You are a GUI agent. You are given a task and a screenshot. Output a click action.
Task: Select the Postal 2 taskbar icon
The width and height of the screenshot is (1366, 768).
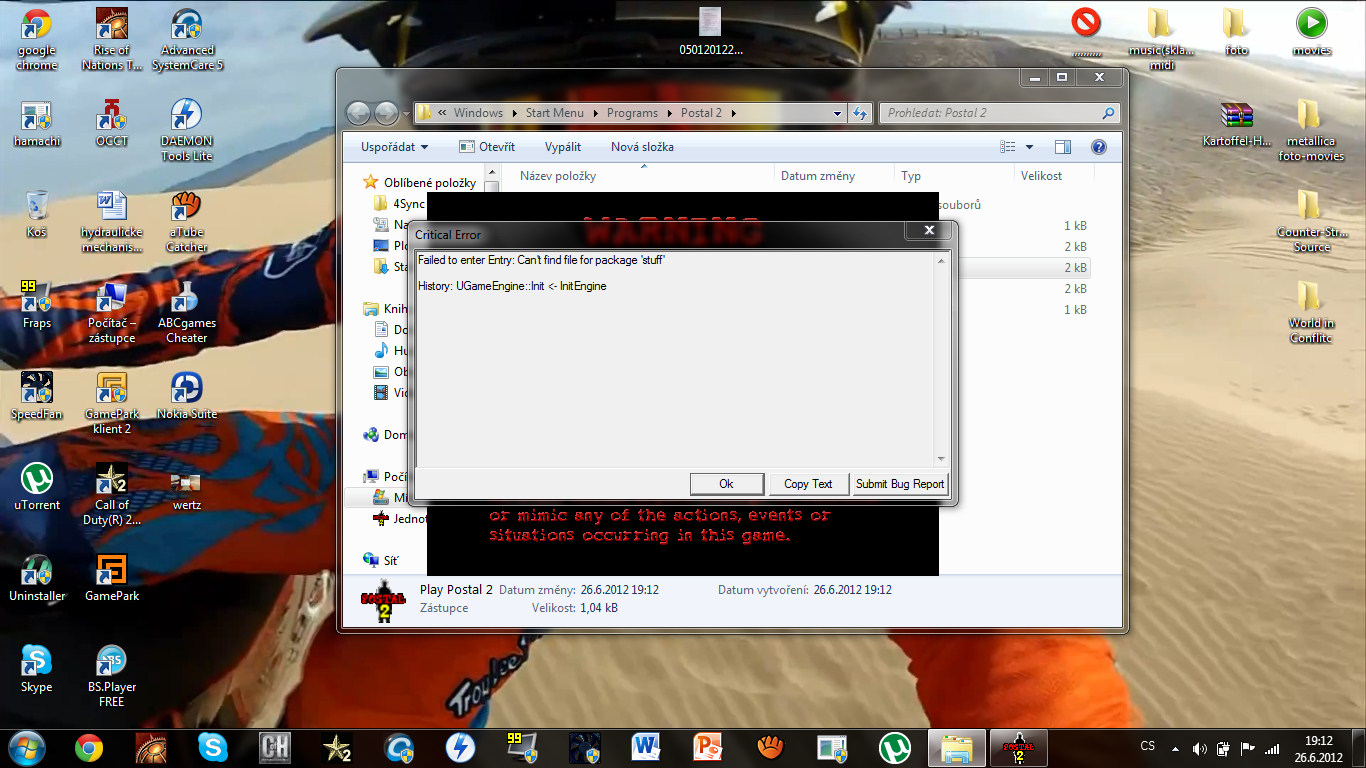click(x=1014, y=747)
